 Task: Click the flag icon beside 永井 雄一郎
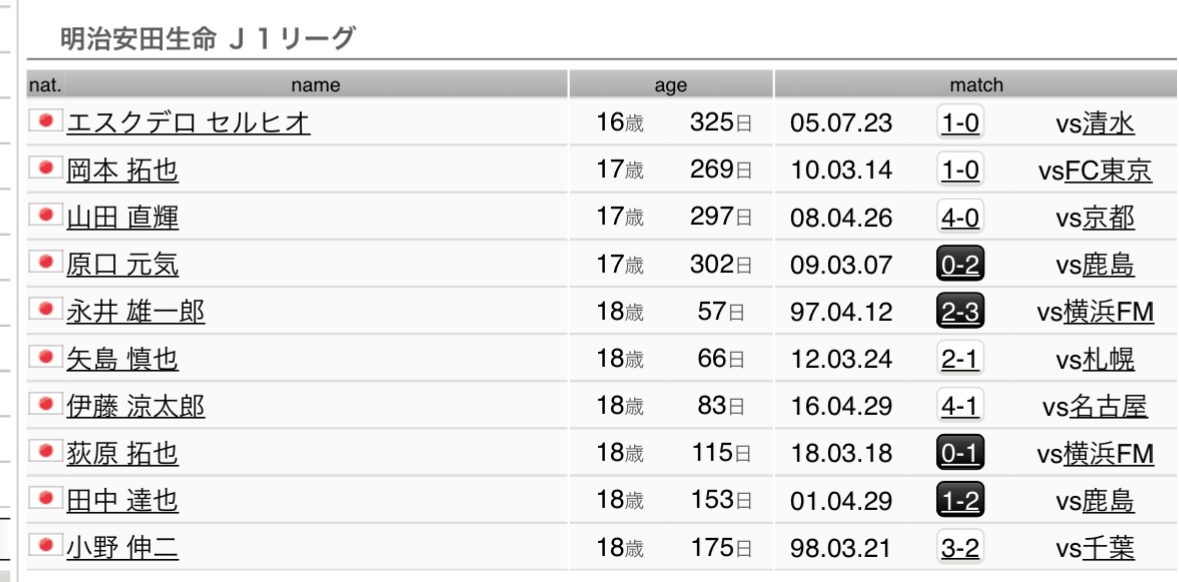click(45, 311)
